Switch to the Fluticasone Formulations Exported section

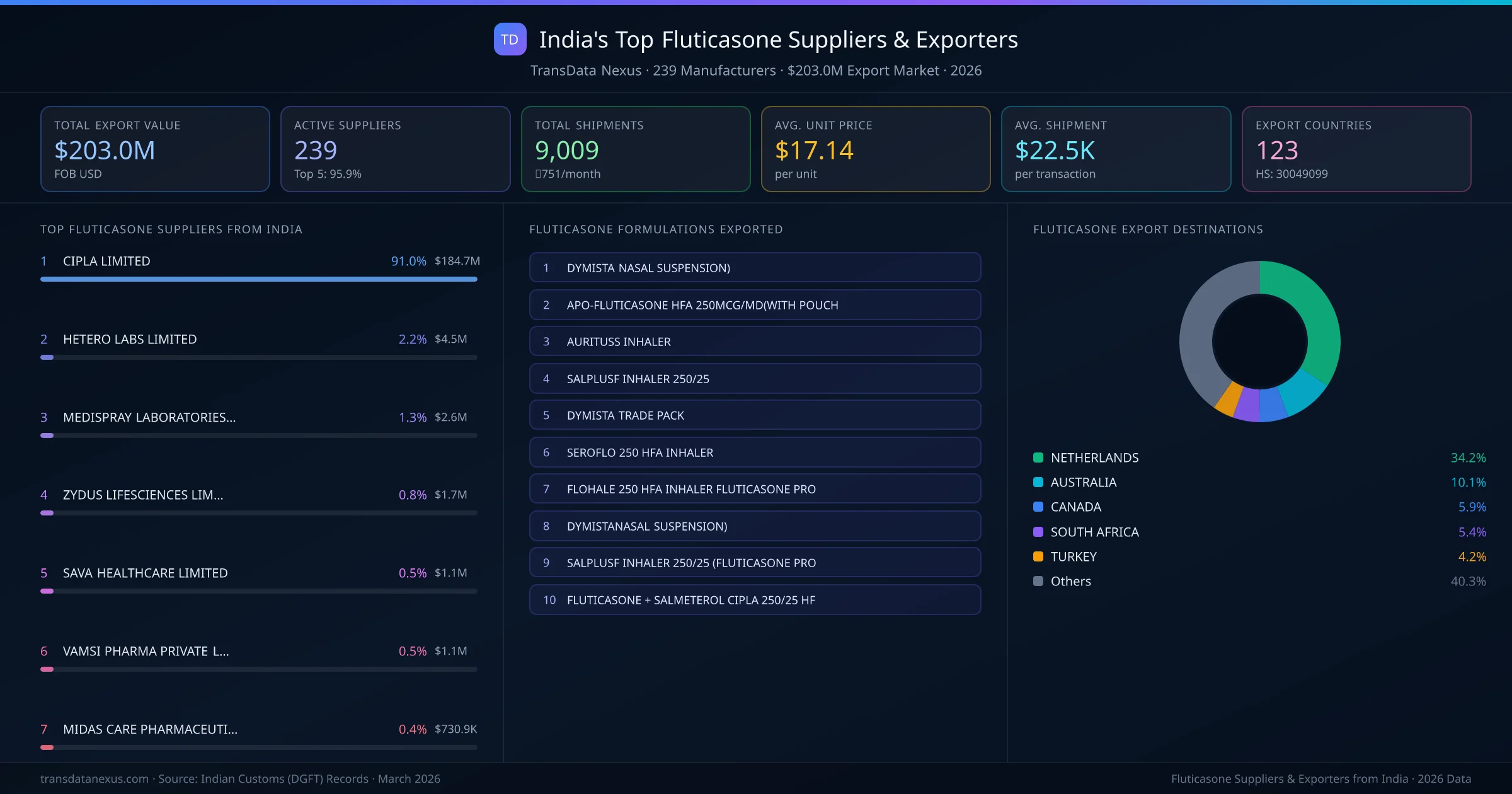655,229
